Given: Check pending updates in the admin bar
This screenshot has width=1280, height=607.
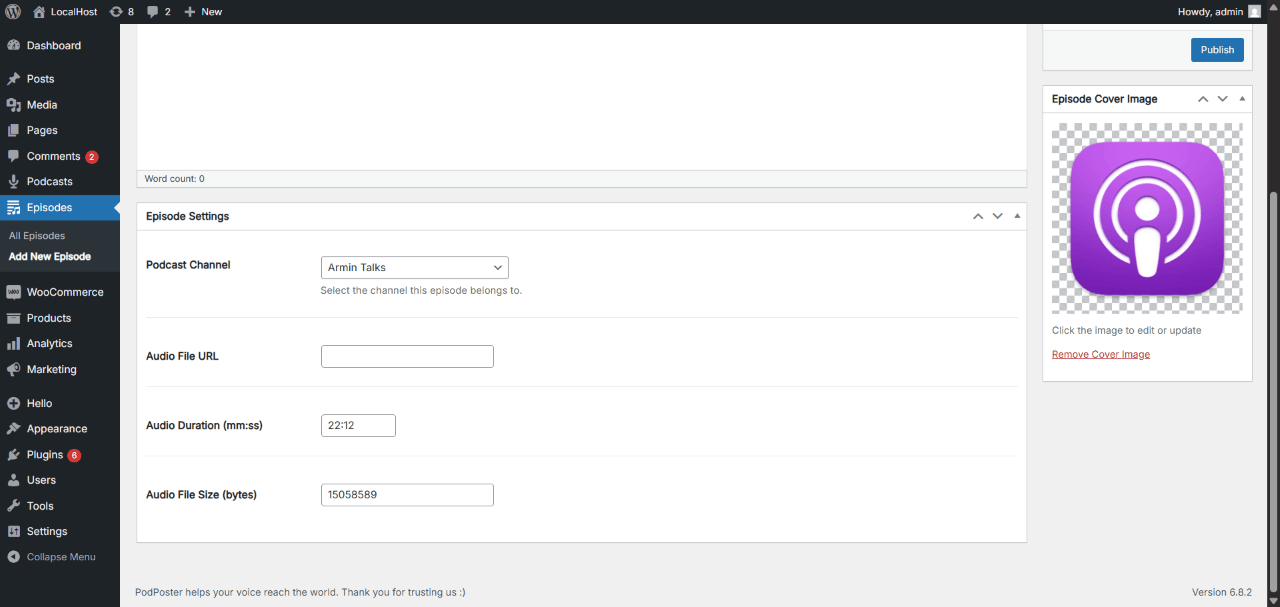Looking at the screenshot, I should point(124,11).
